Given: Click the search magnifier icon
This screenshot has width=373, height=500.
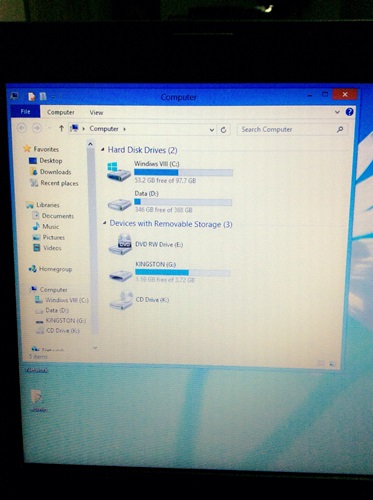Looking at the screenshot, I should pos(340,129).
